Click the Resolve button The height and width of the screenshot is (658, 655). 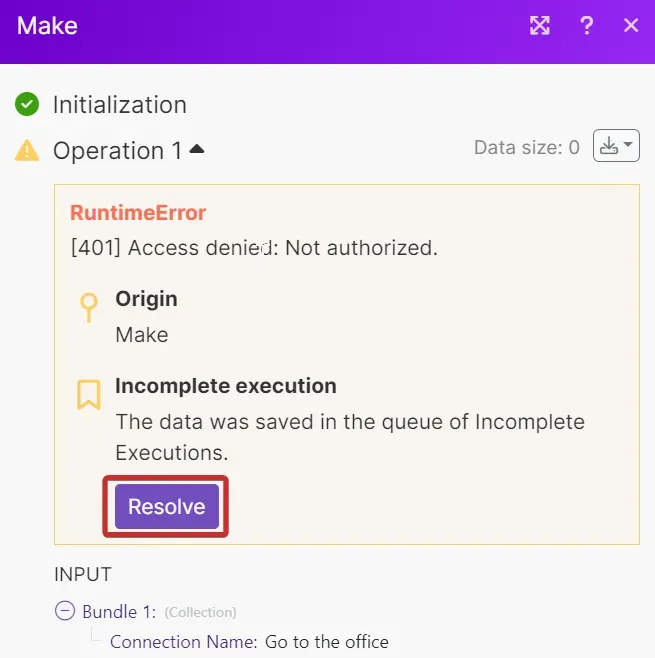167,507
